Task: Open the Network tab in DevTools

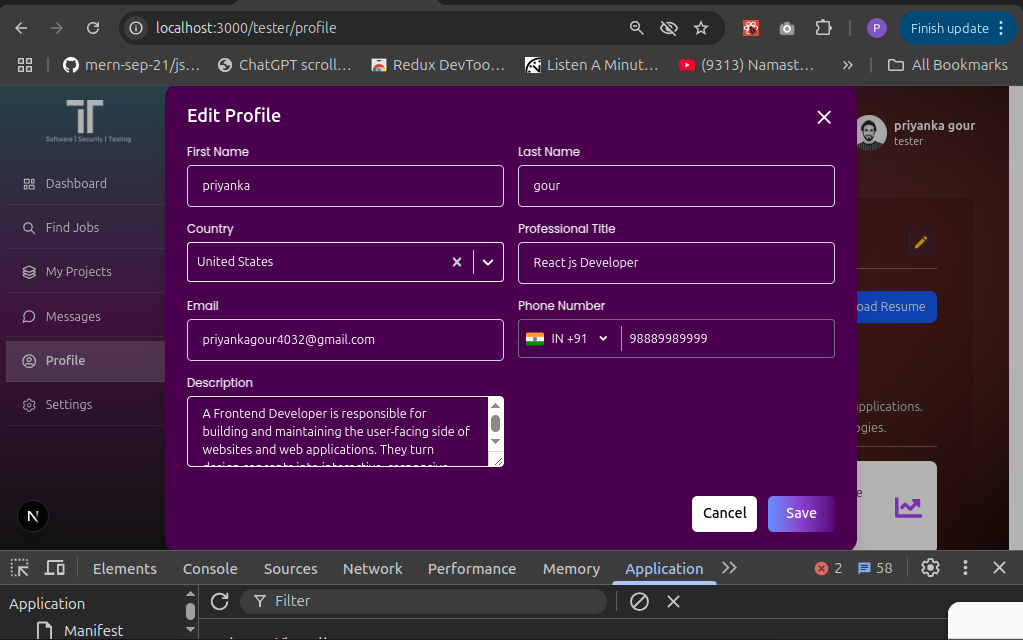Action: [372, 568]
